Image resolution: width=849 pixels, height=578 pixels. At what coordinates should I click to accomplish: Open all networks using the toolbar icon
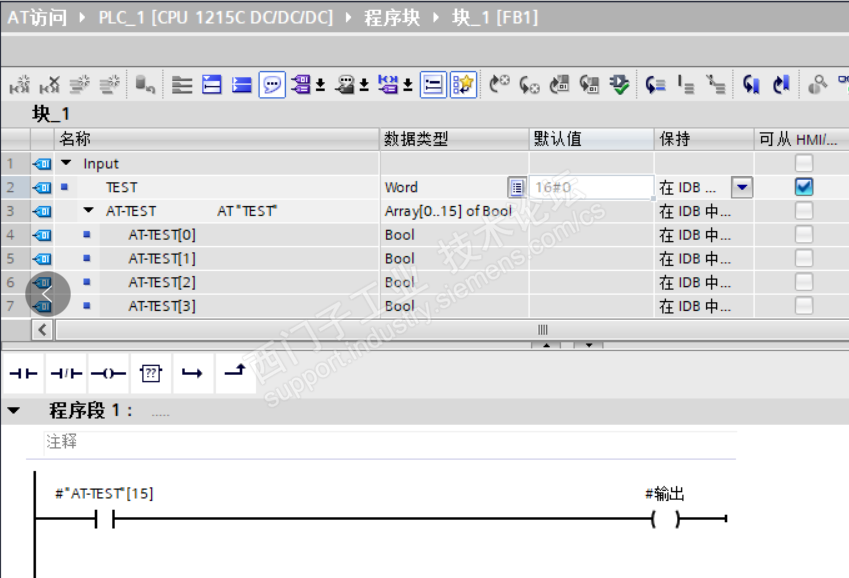pos(212,85)
